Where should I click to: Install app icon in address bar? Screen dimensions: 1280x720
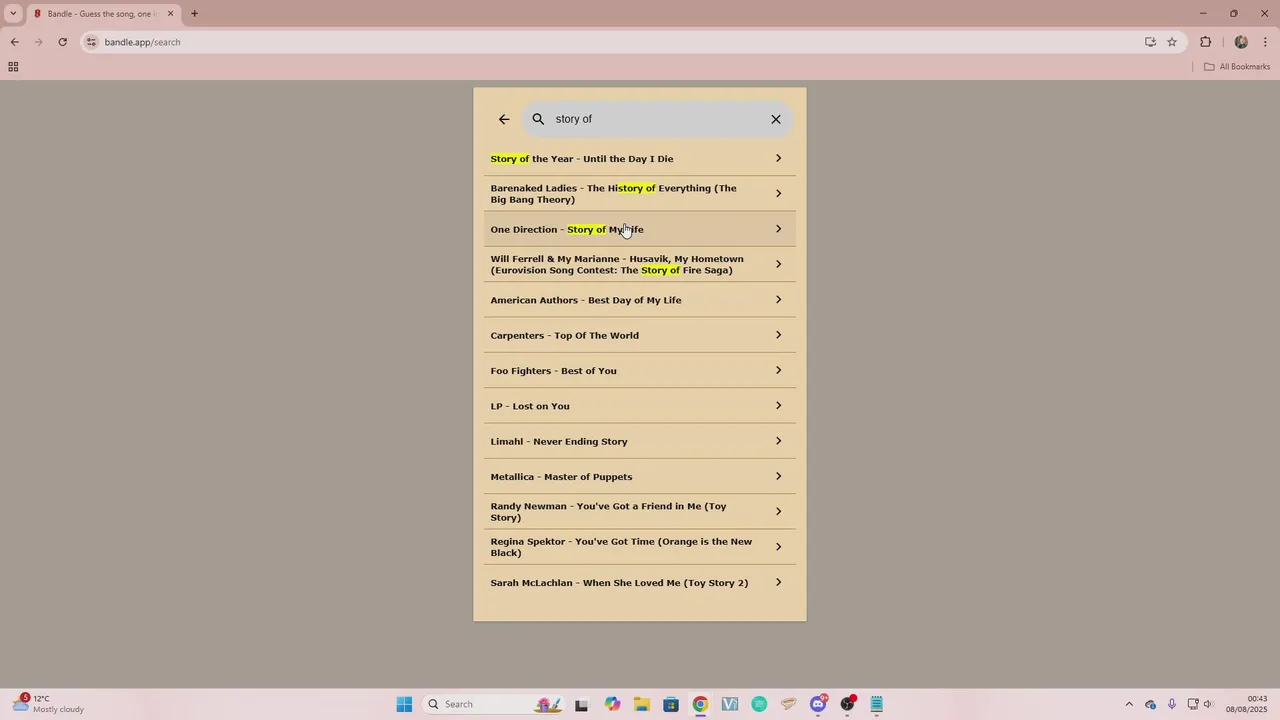(x=1150, y=42)
